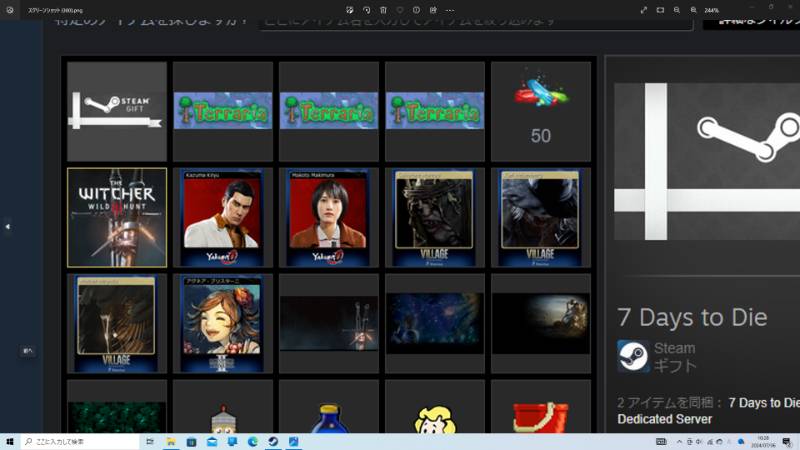Click the taskbar search box
800x450 pixels.
(x=80, y=441)
